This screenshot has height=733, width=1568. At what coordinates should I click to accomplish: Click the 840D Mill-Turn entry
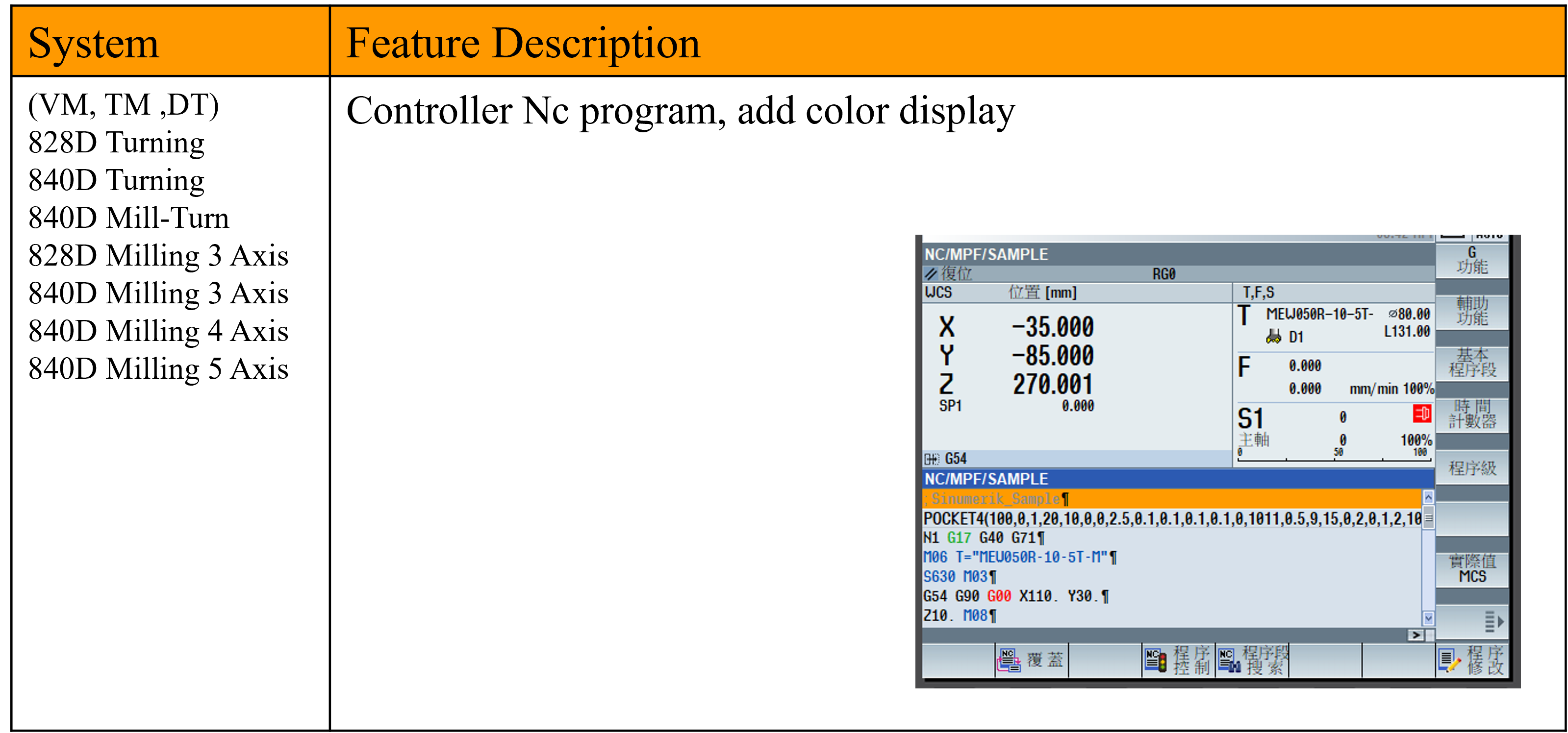(128, 218)
